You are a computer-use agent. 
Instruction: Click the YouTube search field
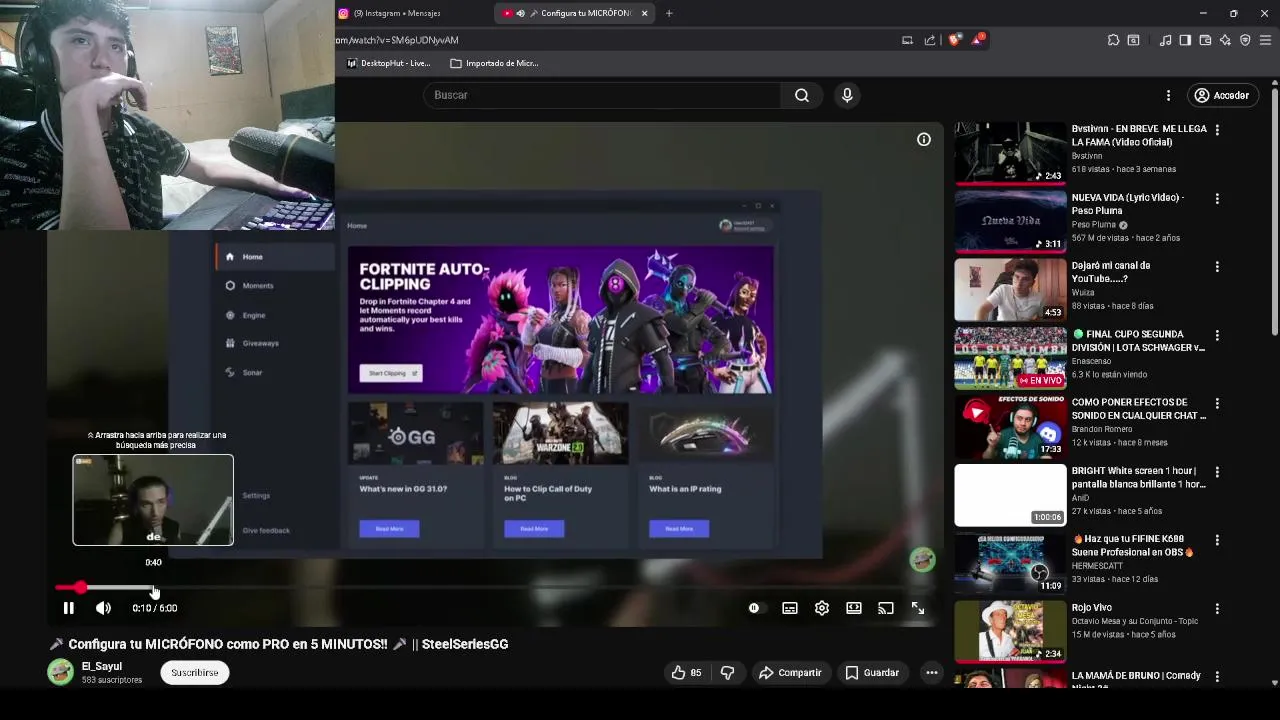pyautogui.click(x=602, y=95)
